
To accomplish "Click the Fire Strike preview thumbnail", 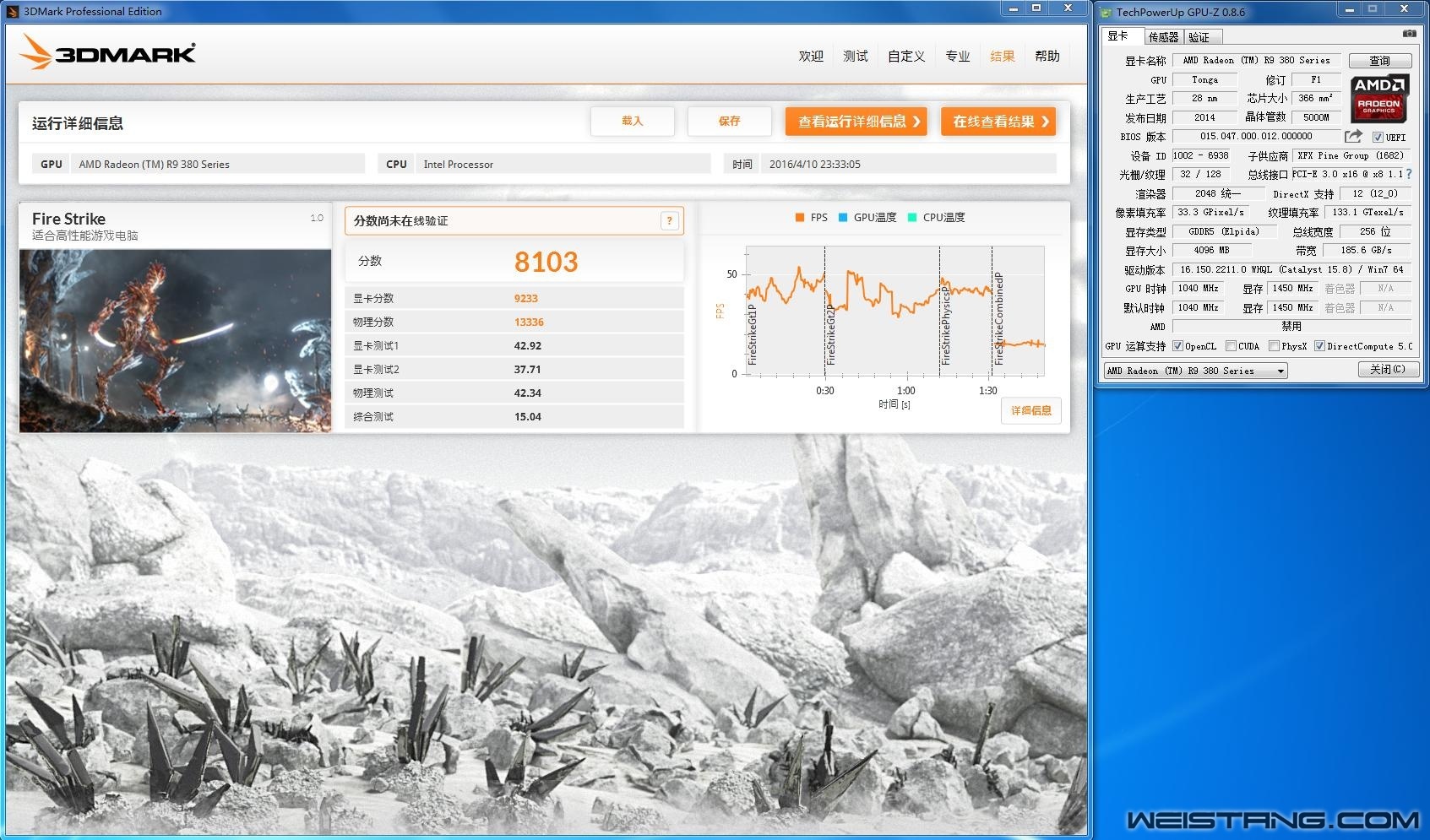I will click(175, 340).
